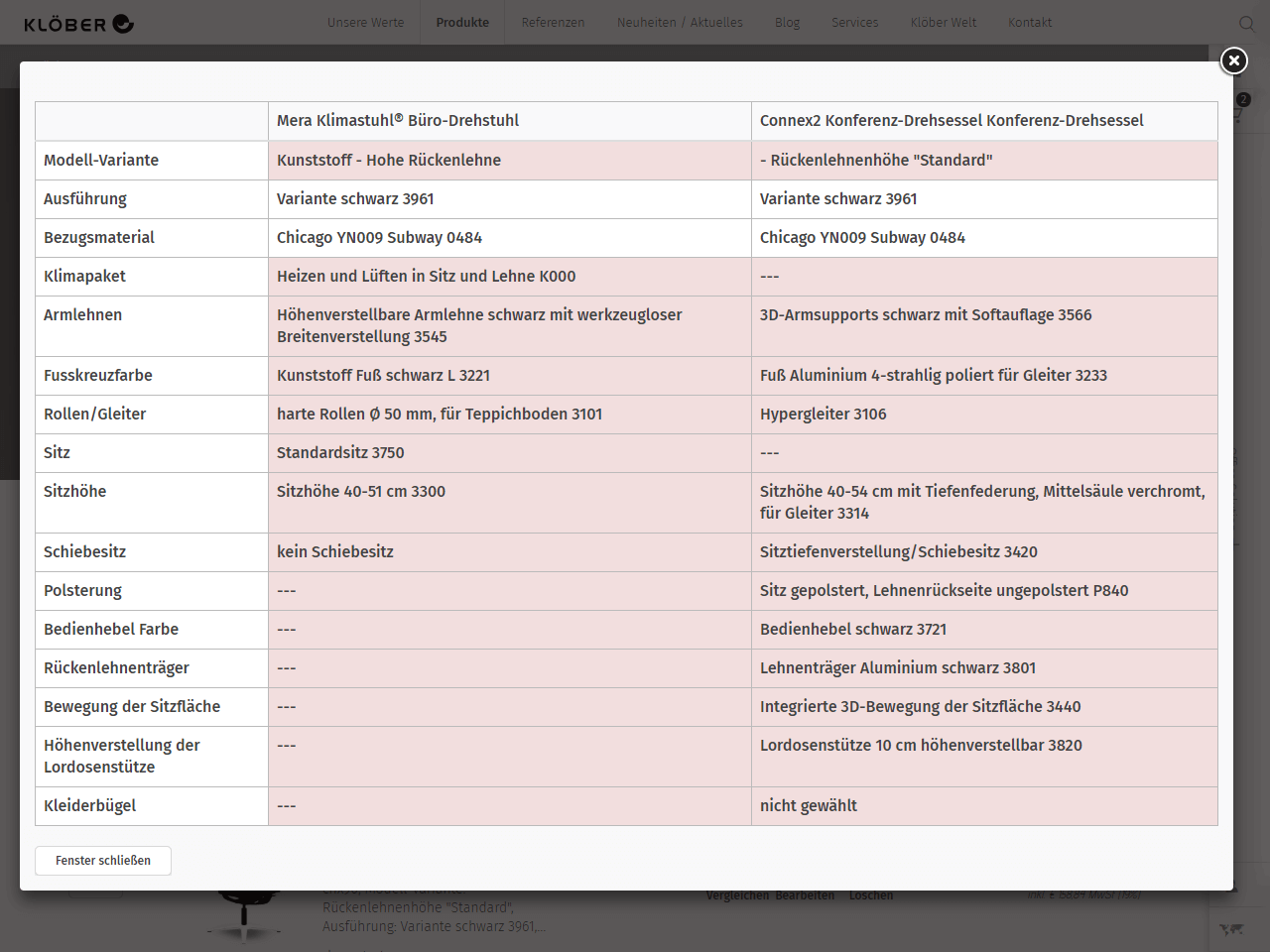Click the world map icon at the bottom right
Image resolution: width=1270 pixels, height=952 pixels.
click(x=1232, y=929)
